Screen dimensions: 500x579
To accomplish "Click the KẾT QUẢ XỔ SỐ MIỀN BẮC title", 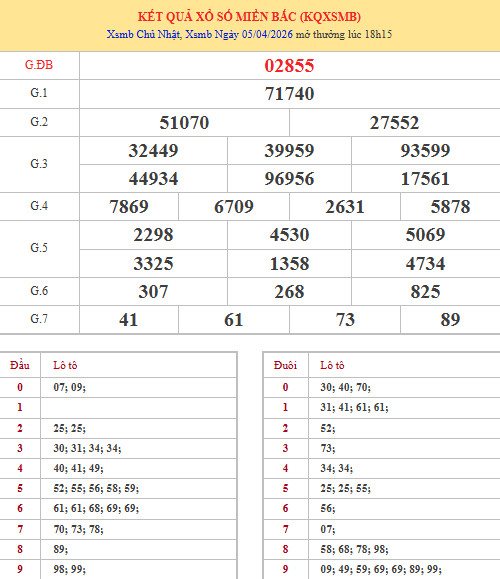I will (x=249, y=17).
